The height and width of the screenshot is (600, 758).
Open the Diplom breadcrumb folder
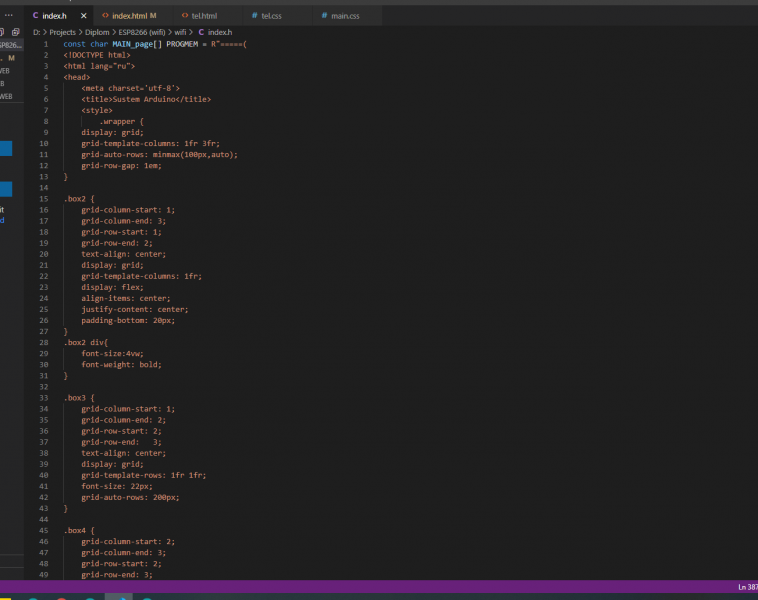[x=97, y=32]
